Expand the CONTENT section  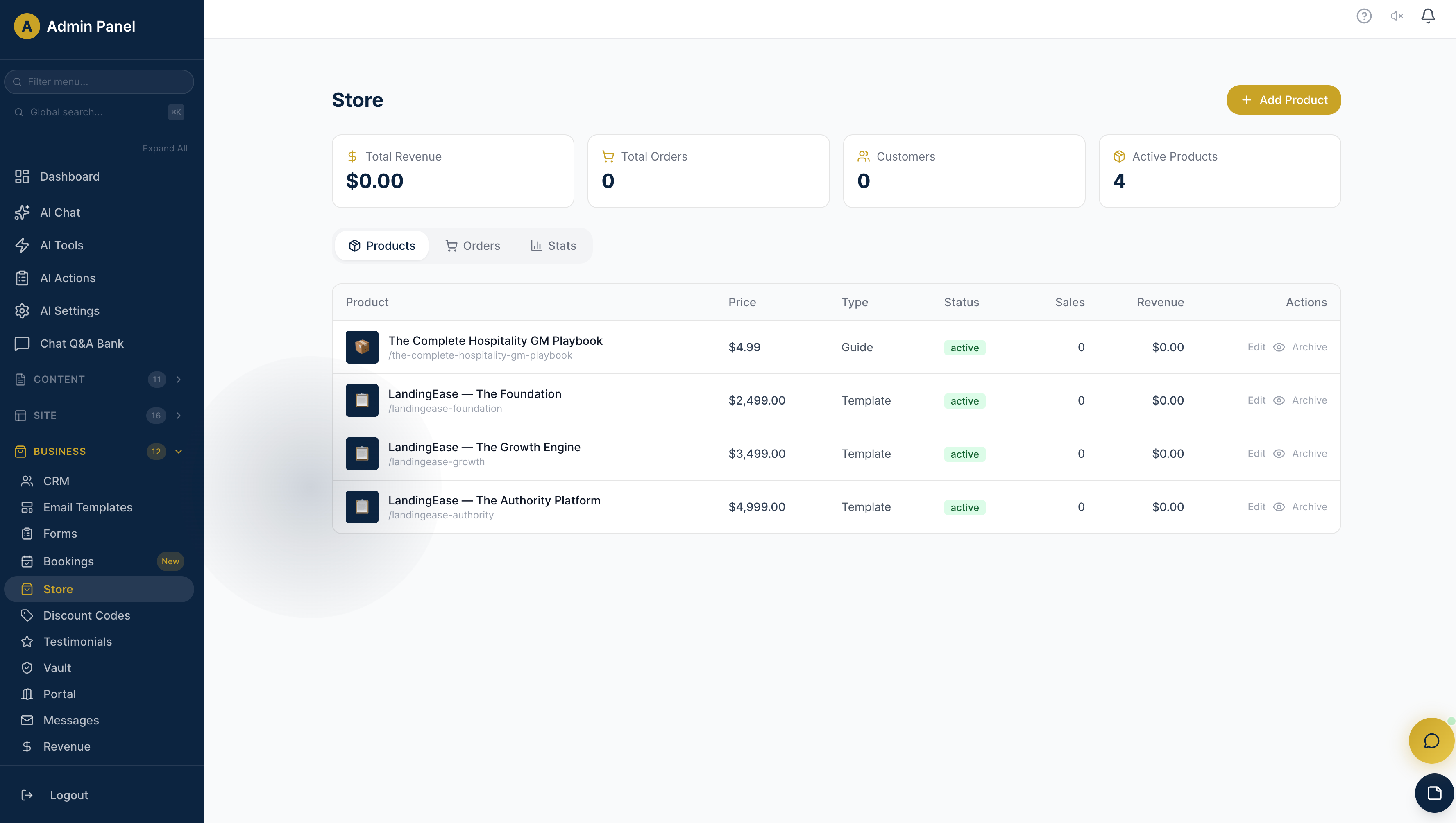click(179, 379)
